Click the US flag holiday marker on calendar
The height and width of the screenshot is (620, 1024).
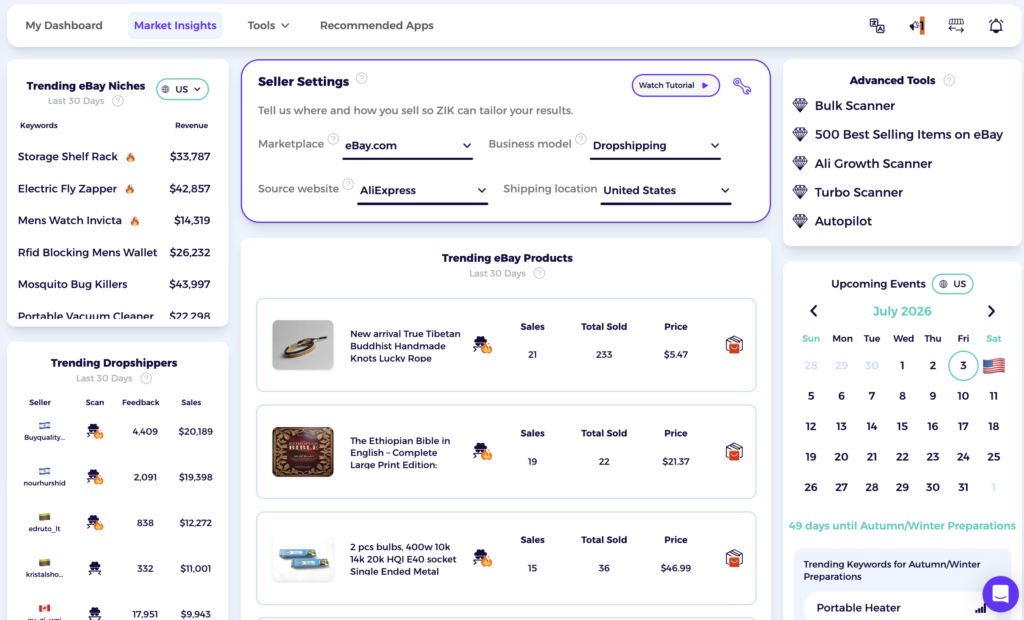click(993, 365)
